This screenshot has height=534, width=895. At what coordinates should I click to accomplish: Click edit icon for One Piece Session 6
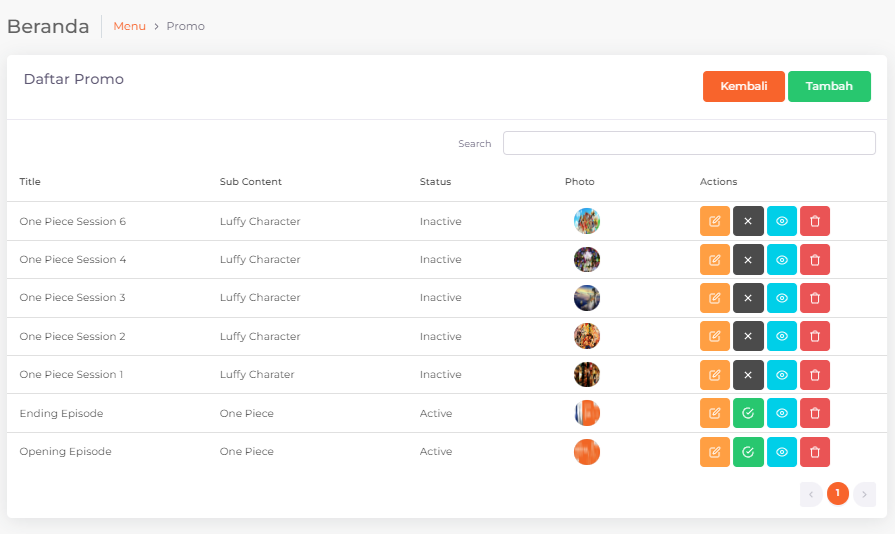coord(714,221)
